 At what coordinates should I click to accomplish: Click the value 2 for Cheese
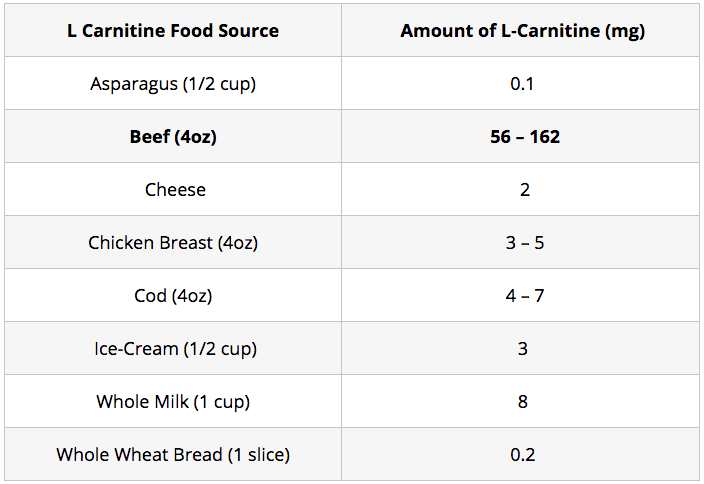click(x=525, y=190)
